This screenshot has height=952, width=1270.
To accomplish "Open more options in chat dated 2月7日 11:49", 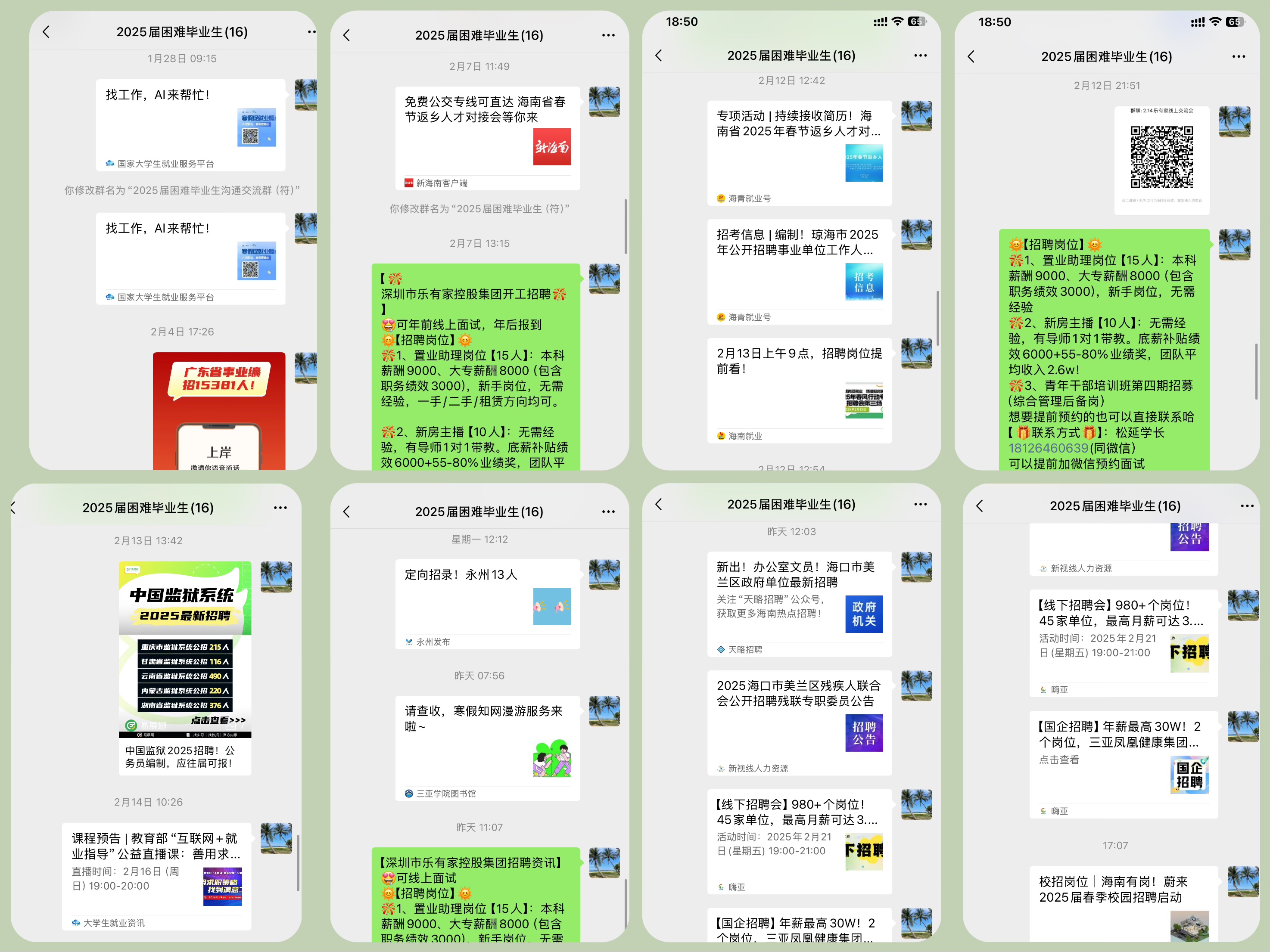I will pos(608,36).
